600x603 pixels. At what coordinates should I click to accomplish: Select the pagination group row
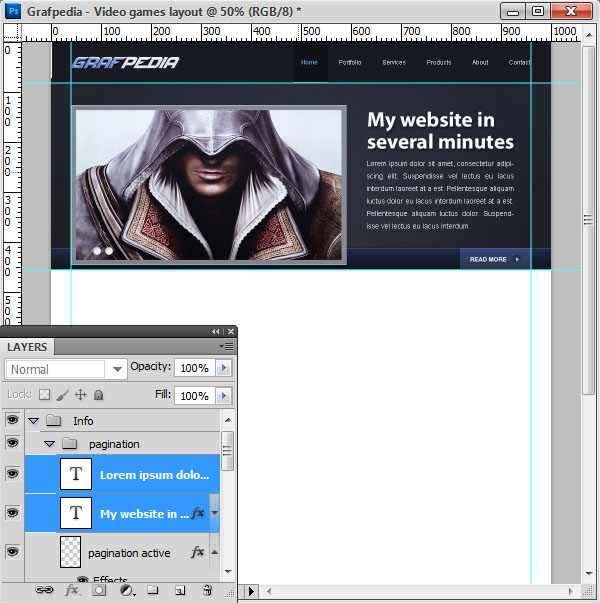(x=123, y=443)
